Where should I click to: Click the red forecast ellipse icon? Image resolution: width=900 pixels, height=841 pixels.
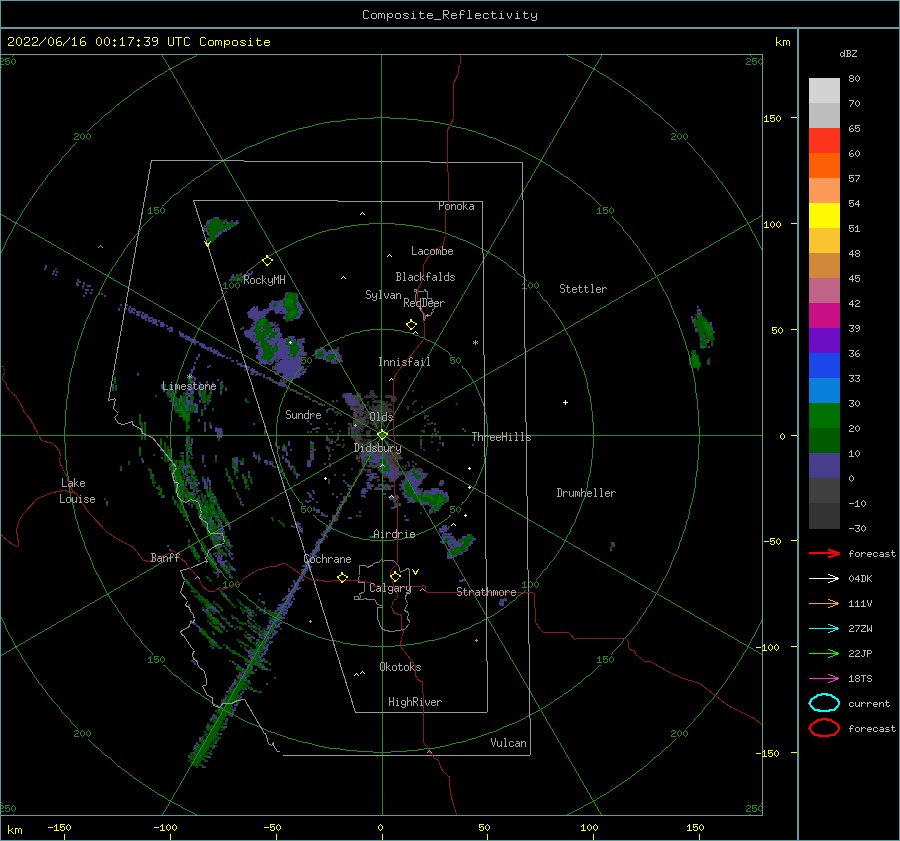coord(824,728)
